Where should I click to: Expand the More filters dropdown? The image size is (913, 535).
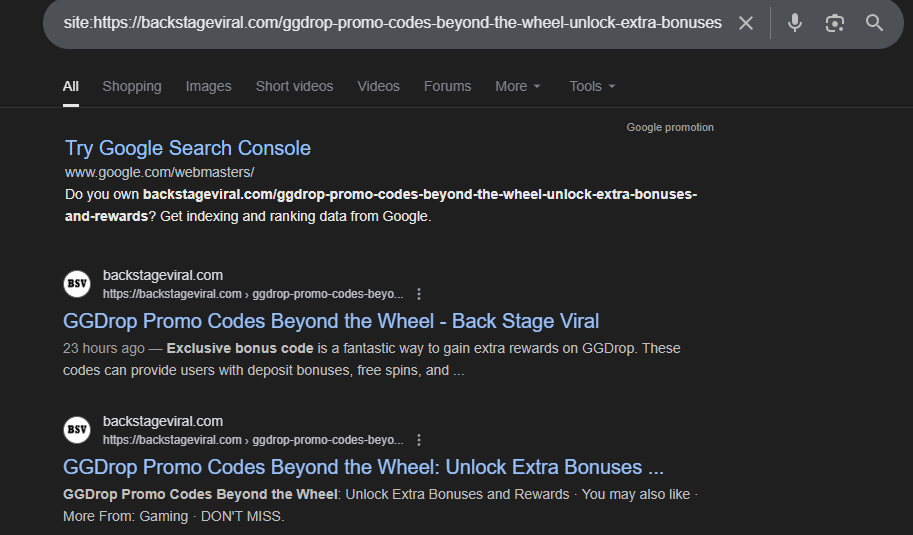coord(518,86)
